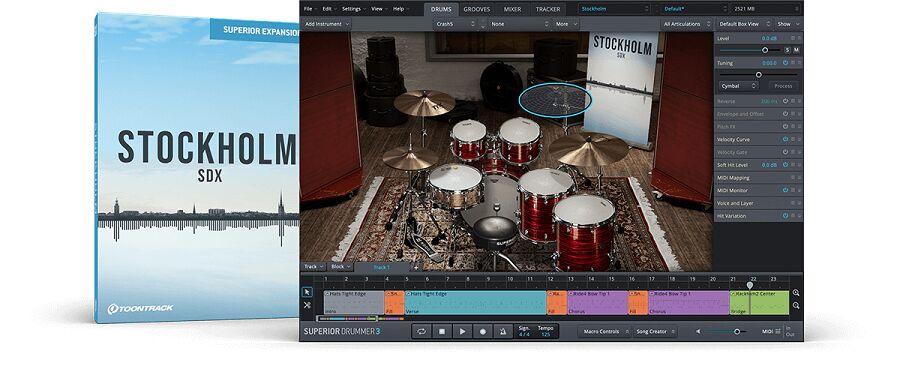
Task: Open the File menu
Action: [310, 9]
